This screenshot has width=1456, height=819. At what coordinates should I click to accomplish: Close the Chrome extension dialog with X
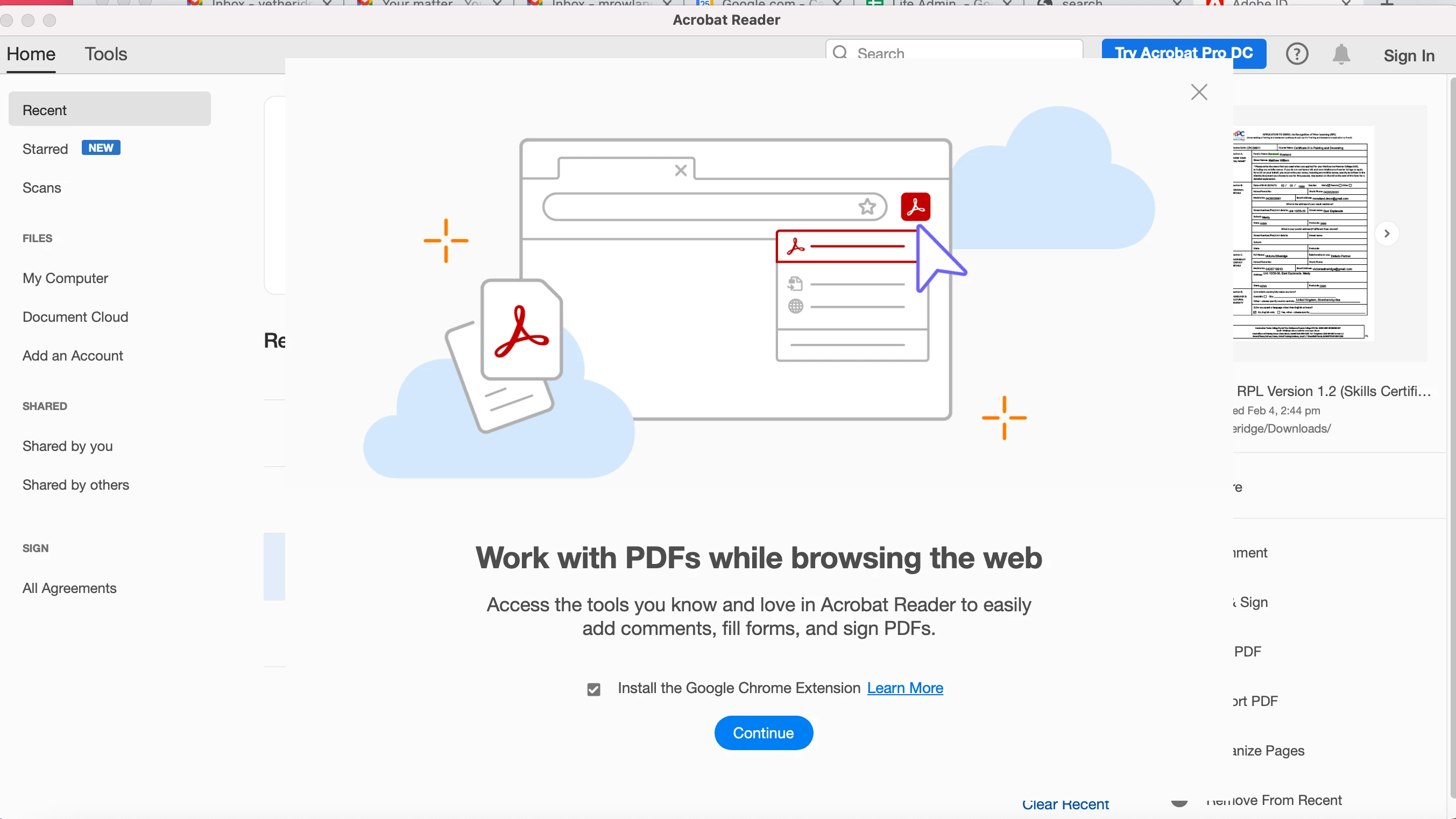coord(1198,92)
